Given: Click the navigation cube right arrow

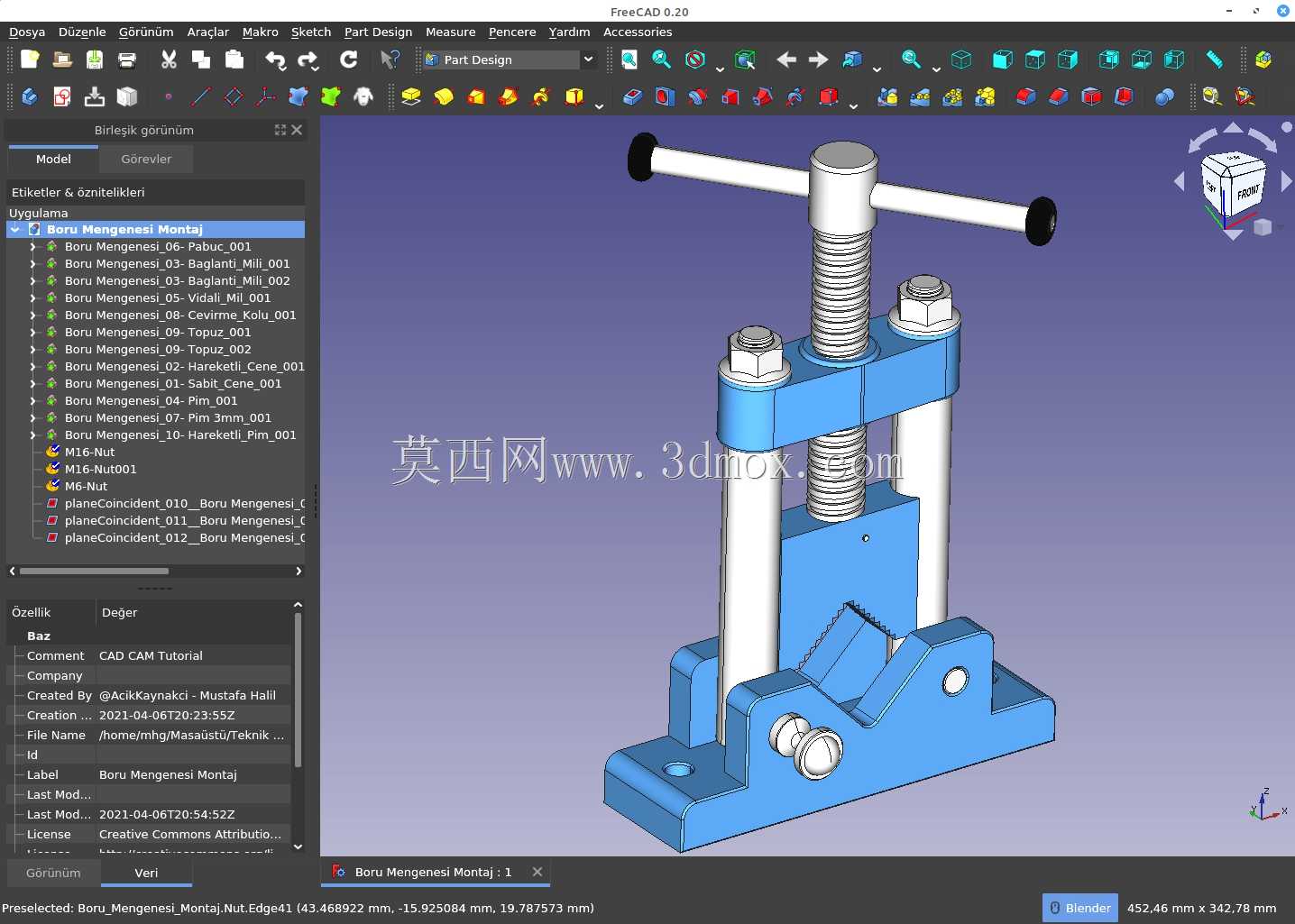Looking at the screenshot, I should (x=1286, y=182).
